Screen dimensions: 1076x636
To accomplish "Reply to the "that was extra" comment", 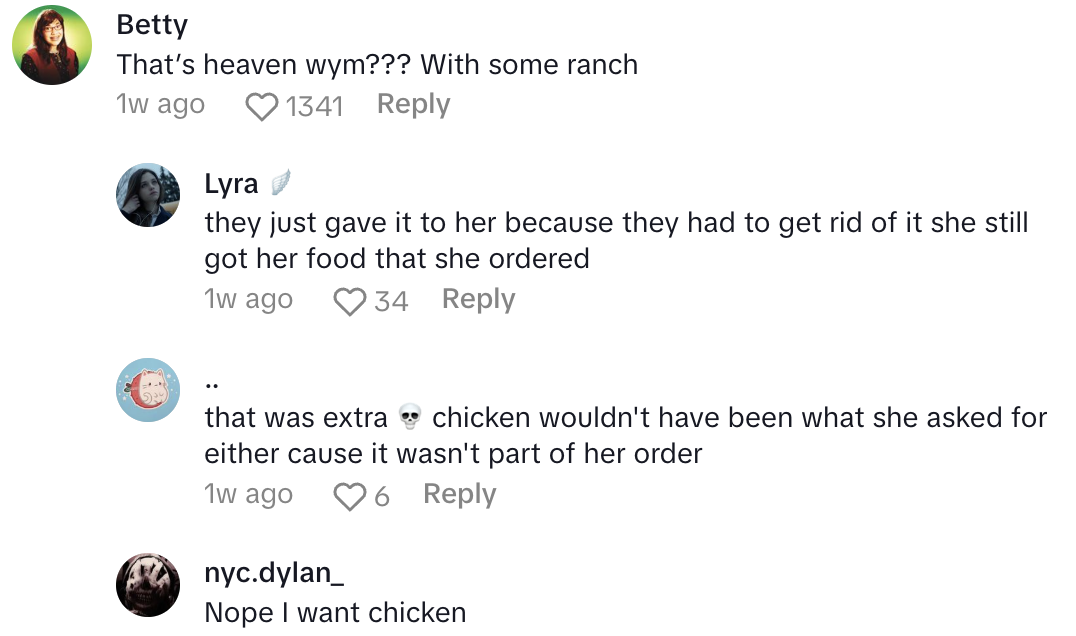I will pos(459,494).
